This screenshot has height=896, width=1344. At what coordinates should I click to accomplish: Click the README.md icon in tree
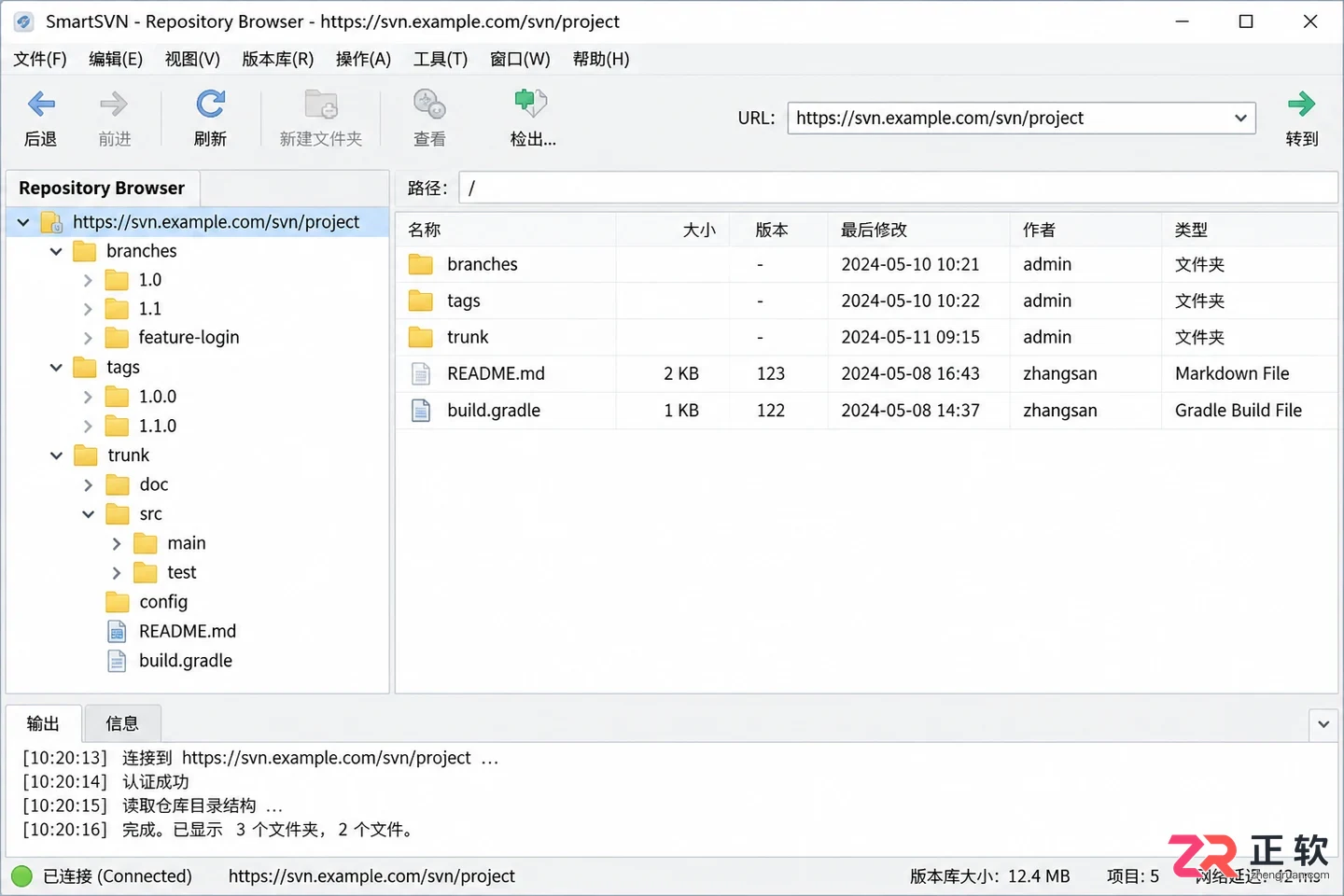coord(117,632)
